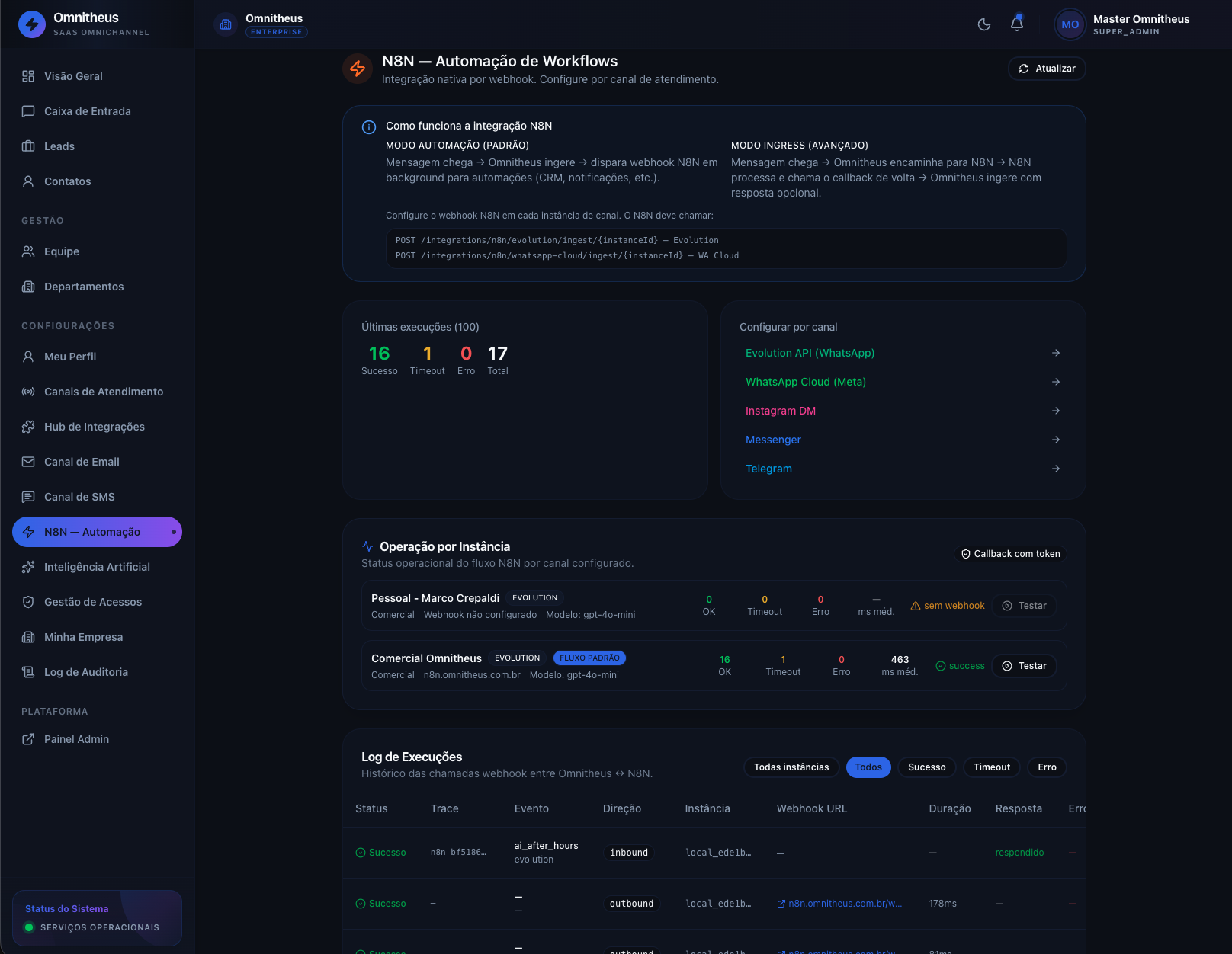Click Status do Sistema card
This screenshot has width=1232, height=954.
[97, 918]
